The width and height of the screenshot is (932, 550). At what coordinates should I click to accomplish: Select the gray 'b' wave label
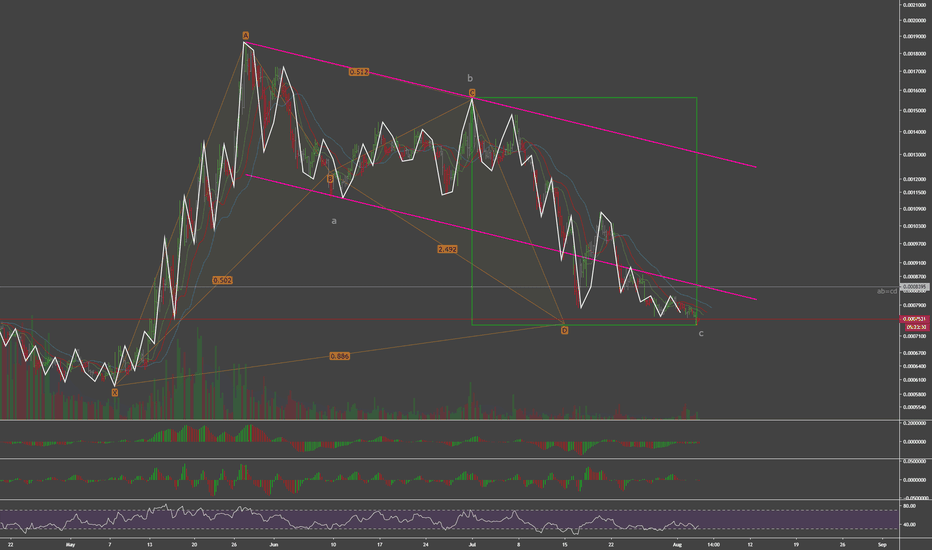pyautogui.click(x=470, y=78)
